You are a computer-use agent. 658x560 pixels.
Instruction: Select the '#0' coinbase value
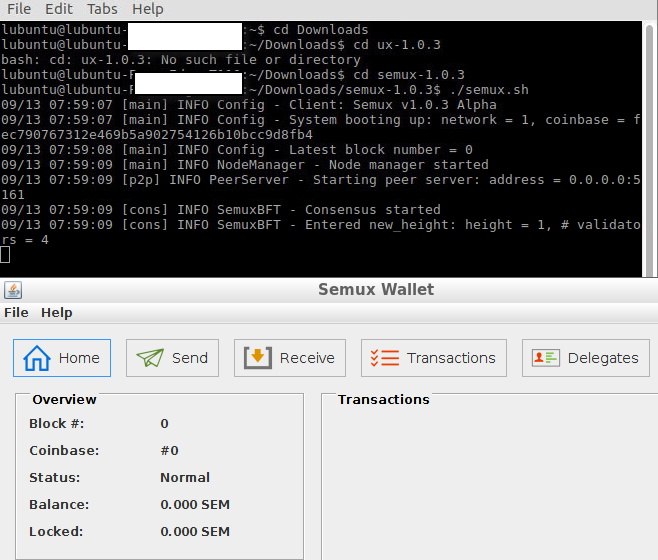[169, 450]
